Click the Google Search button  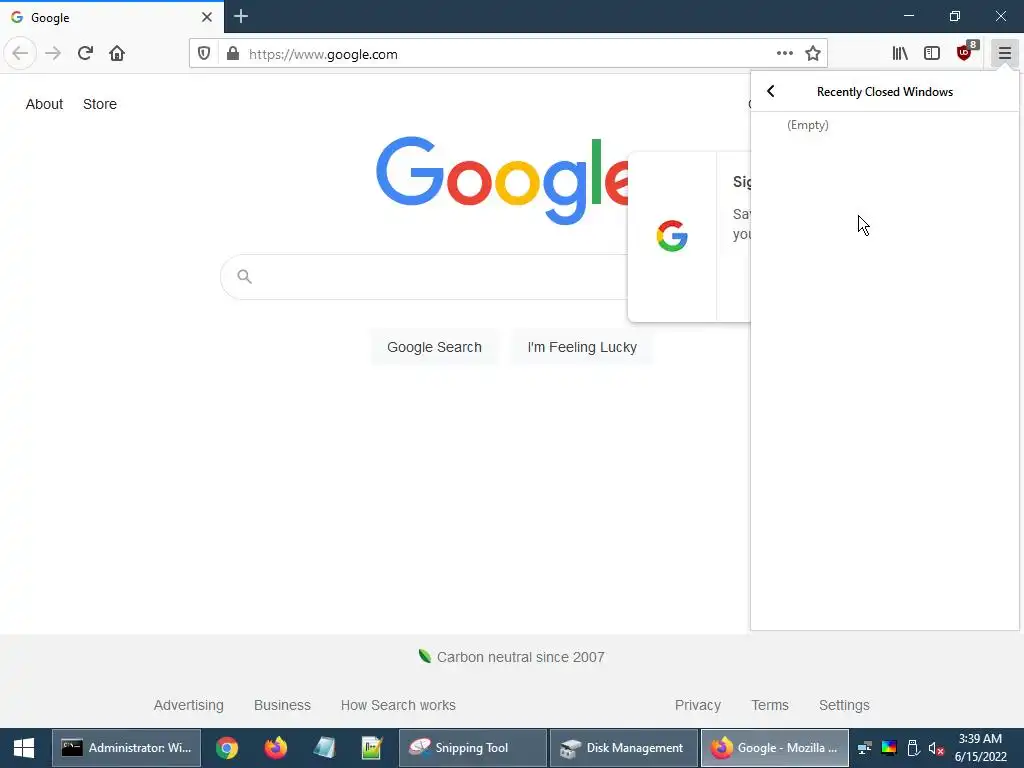pyautogui.click(x=434, y=347)
